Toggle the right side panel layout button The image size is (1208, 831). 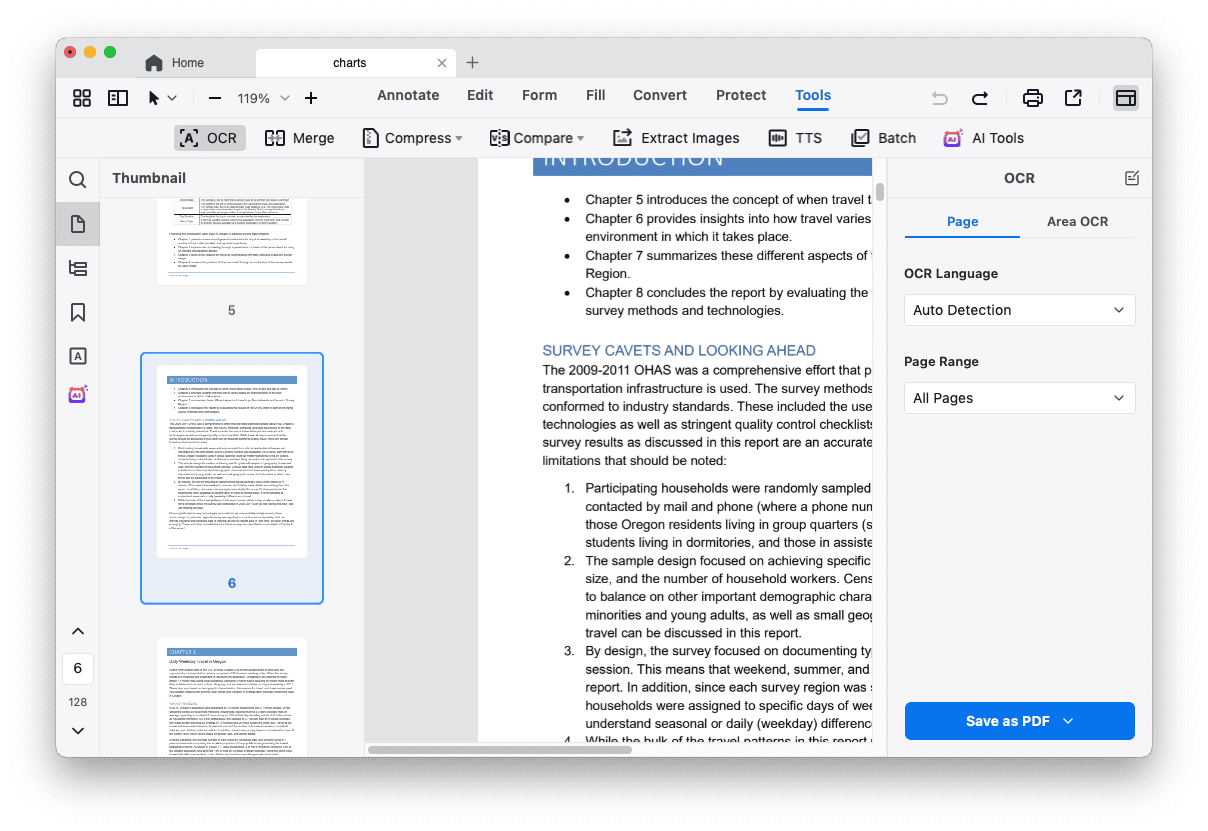point(1125,98)
